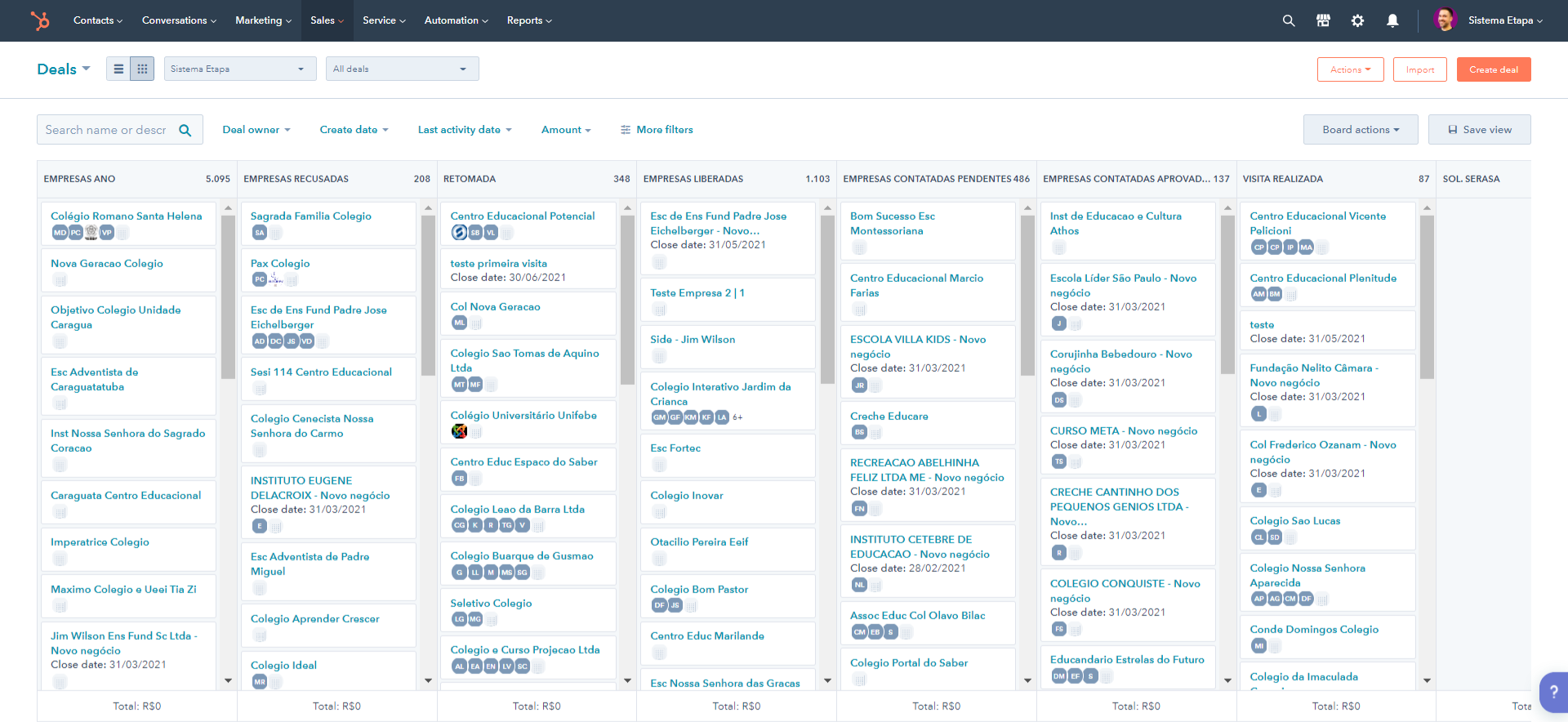
Task: Click the Unifebe logo avatar
Action: (460, 431)
